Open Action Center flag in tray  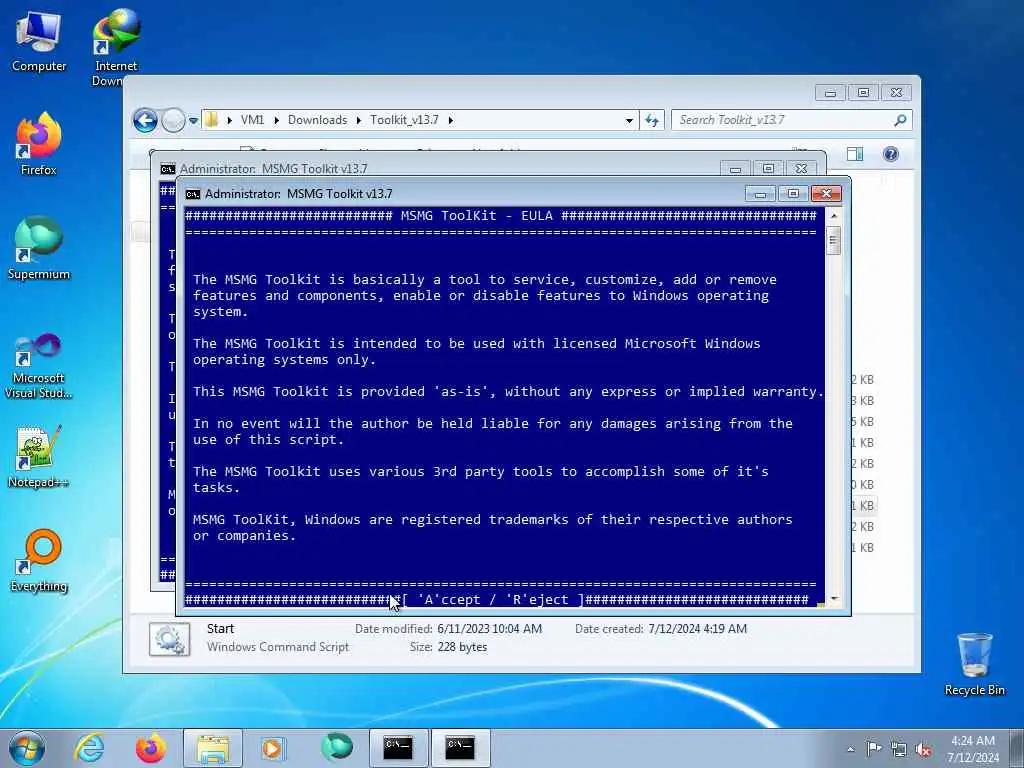(874, 748)
